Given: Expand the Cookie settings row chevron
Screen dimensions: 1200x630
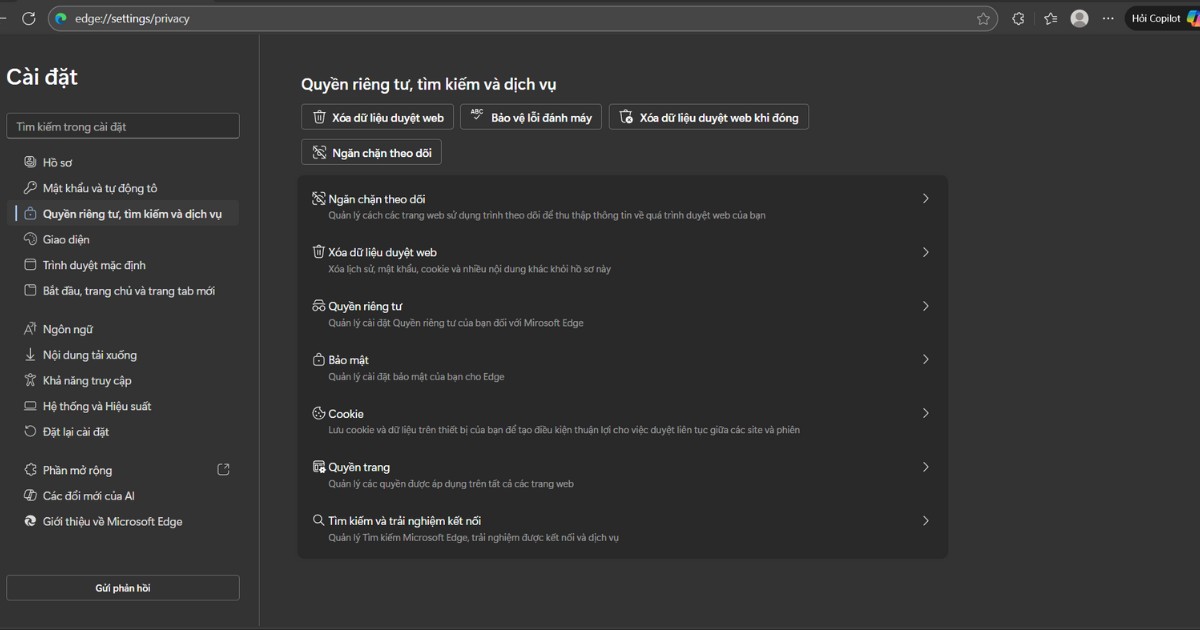Looking at the screenshot, I should tap(925, 413).
